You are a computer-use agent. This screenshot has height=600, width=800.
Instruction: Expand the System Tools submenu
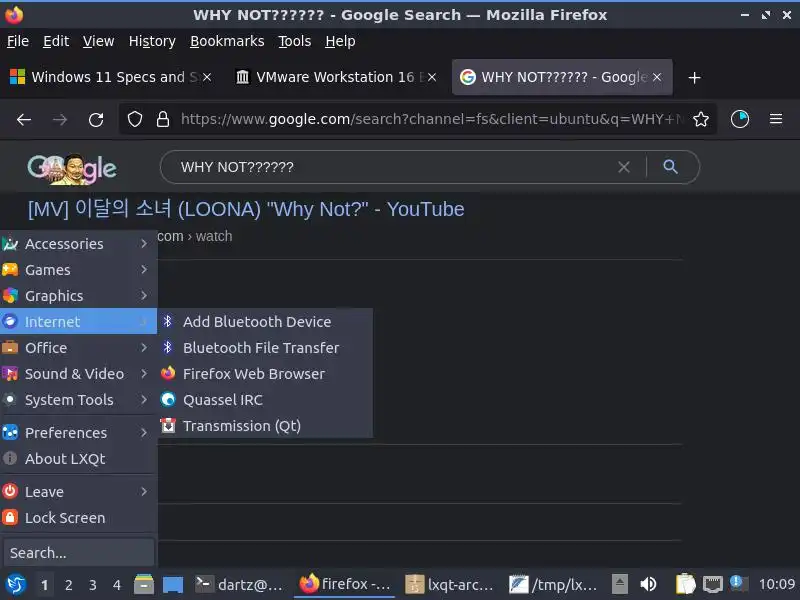click(x=79, y=400)
